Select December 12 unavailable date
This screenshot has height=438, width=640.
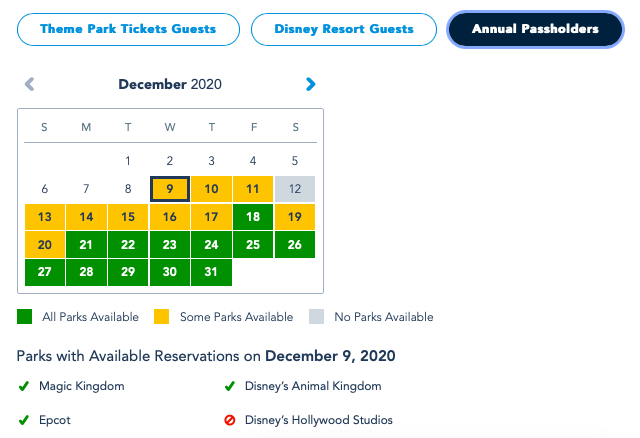tap(295, 189)
